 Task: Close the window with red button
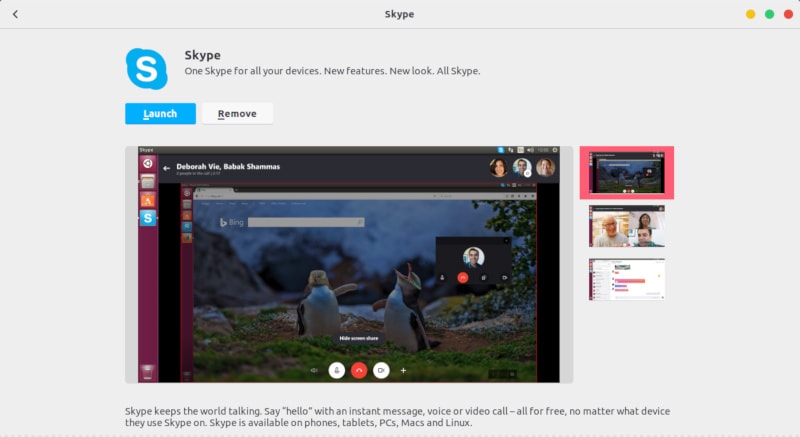(788, 14)
